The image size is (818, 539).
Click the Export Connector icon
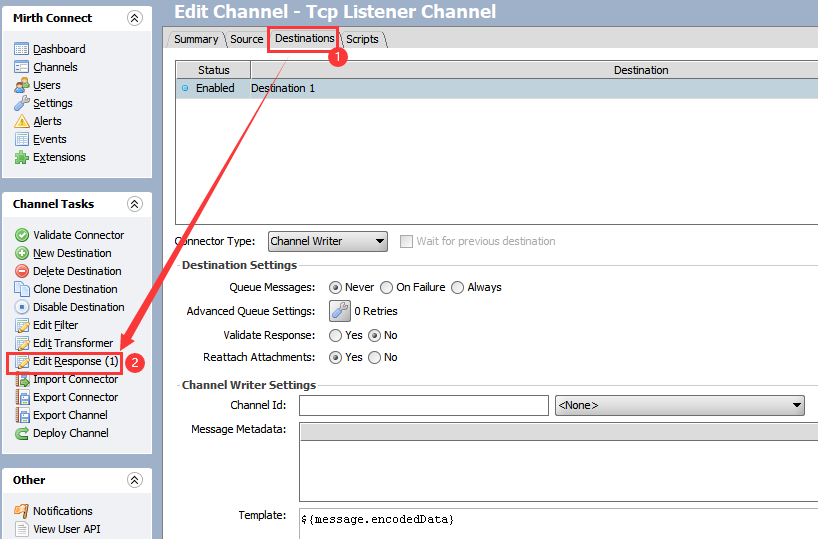[x=21, y=398]
